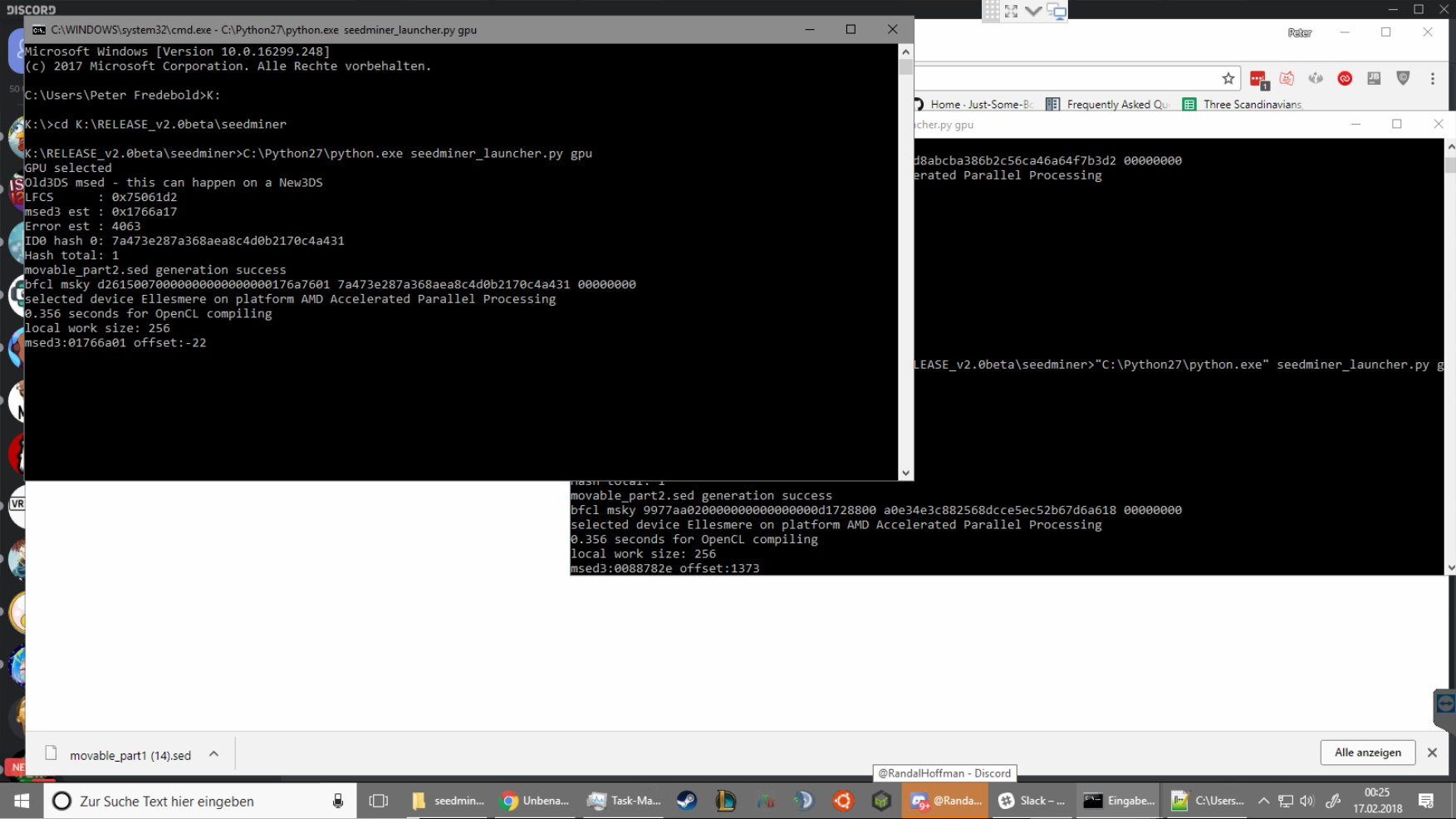This screenshot has width=1456, height=819.
Task: Expand options for movable_part1 (14).sed download
Action: pyautogui.click(x=213, y=753)
